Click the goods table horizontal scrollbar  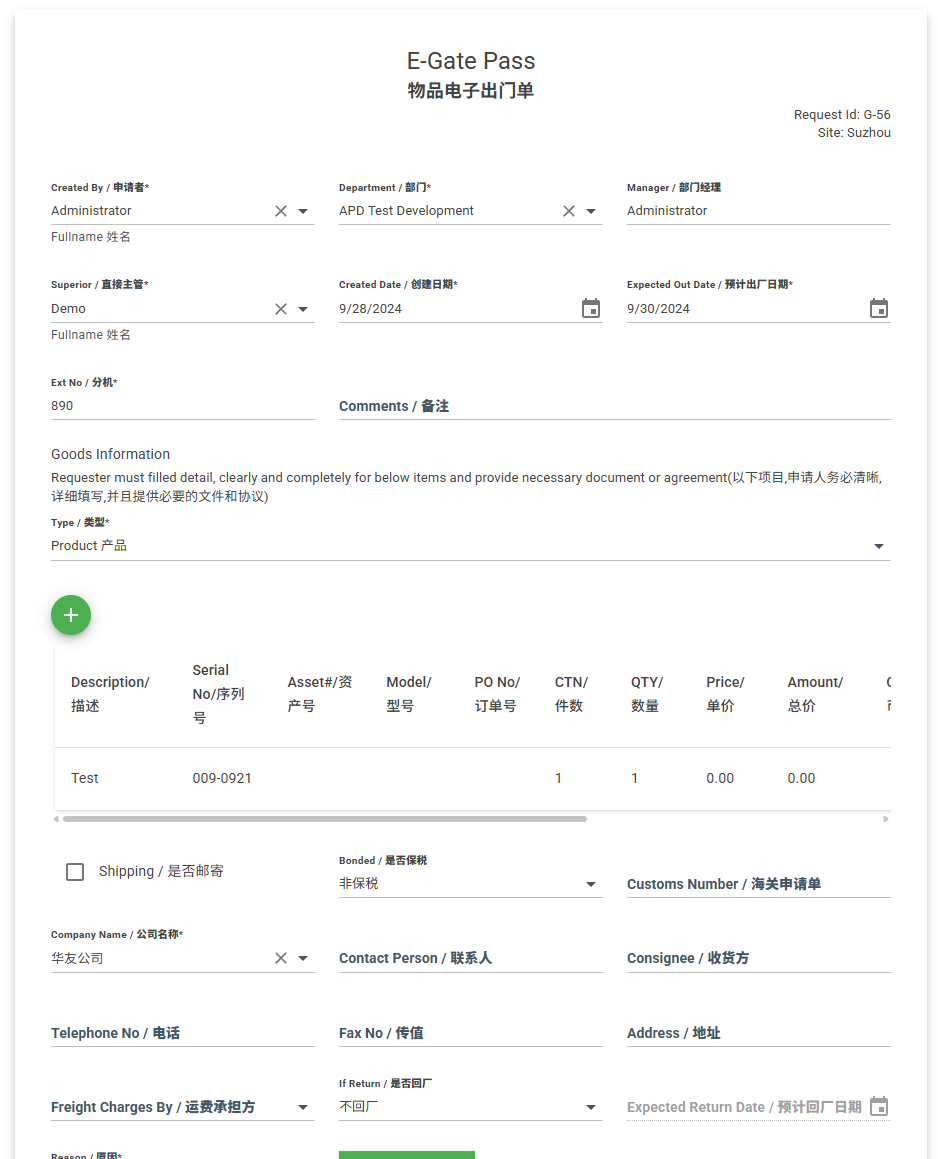coord(325,819)
